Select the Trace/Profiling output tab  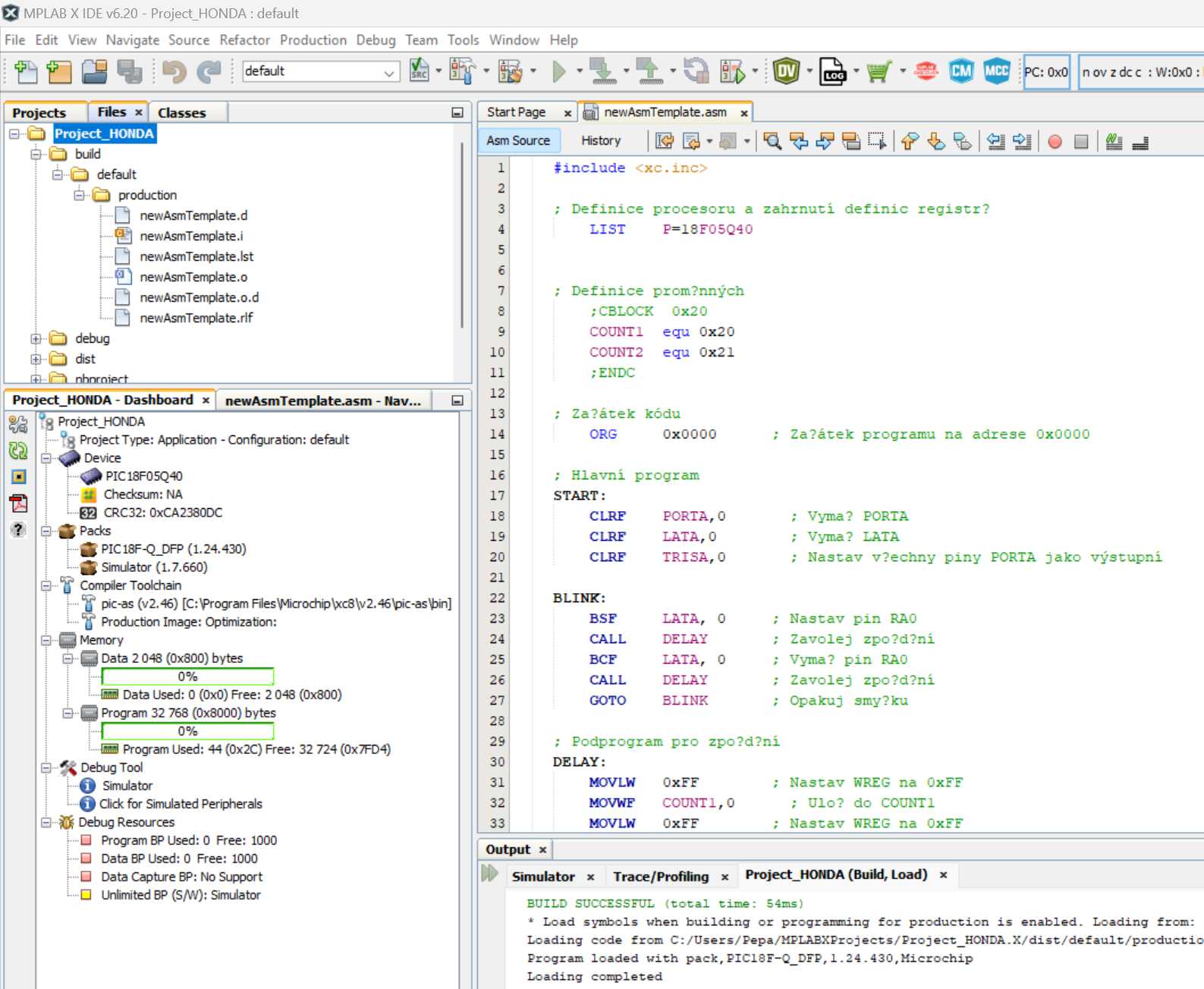[660, 877]
